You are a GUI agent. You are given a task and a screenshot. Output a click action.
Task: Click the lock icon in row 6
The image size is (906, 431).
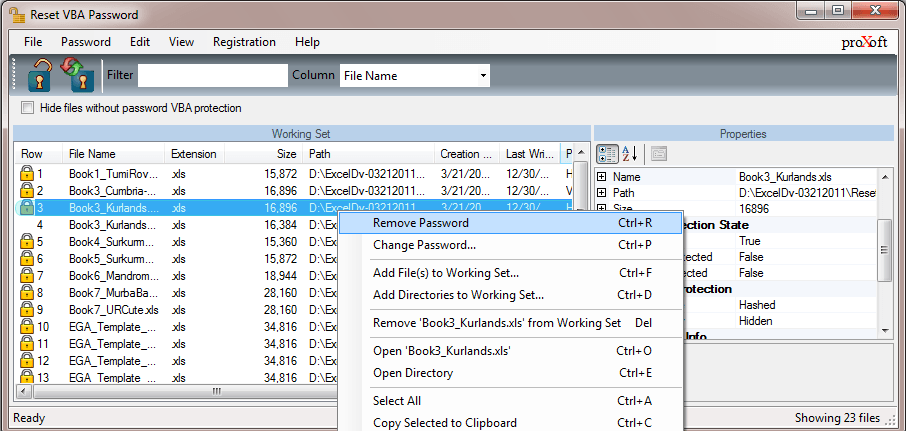pos(27,258)
